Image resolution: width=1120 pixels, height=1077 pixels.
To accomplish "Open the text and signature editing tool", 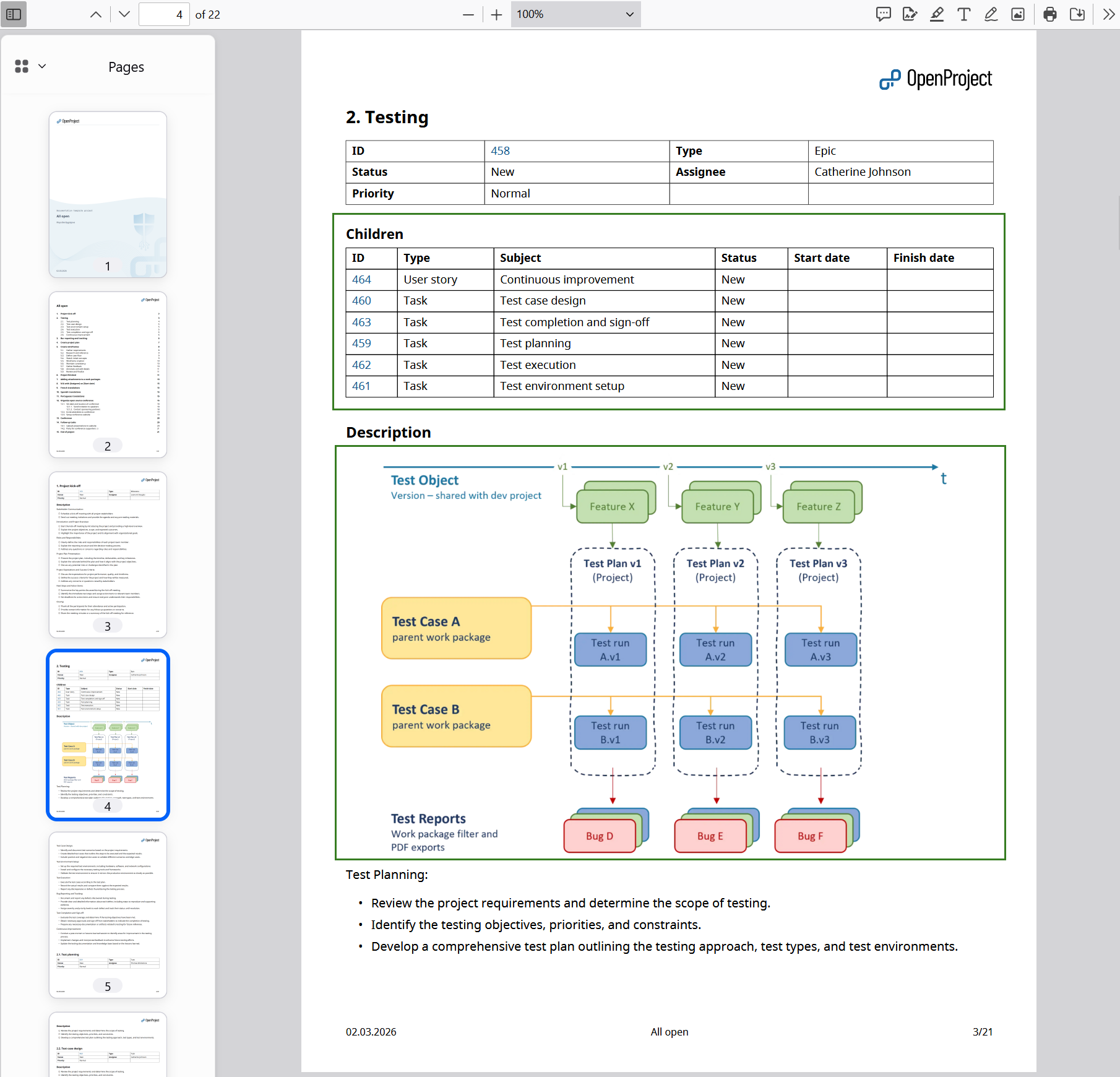I will point(910,14).
